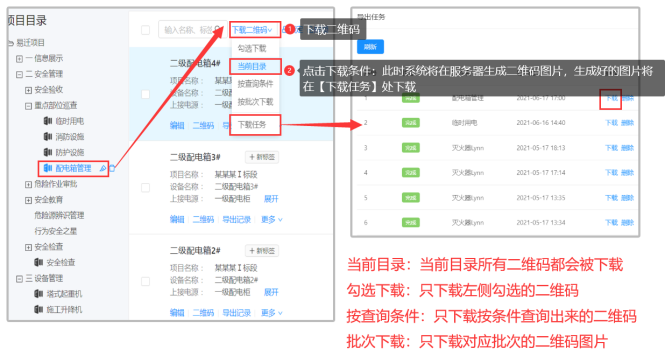The width and height of the screenshot is (666, 363).
Task: Click the green 完成 status badge in row 3
Action: point(410,148)
